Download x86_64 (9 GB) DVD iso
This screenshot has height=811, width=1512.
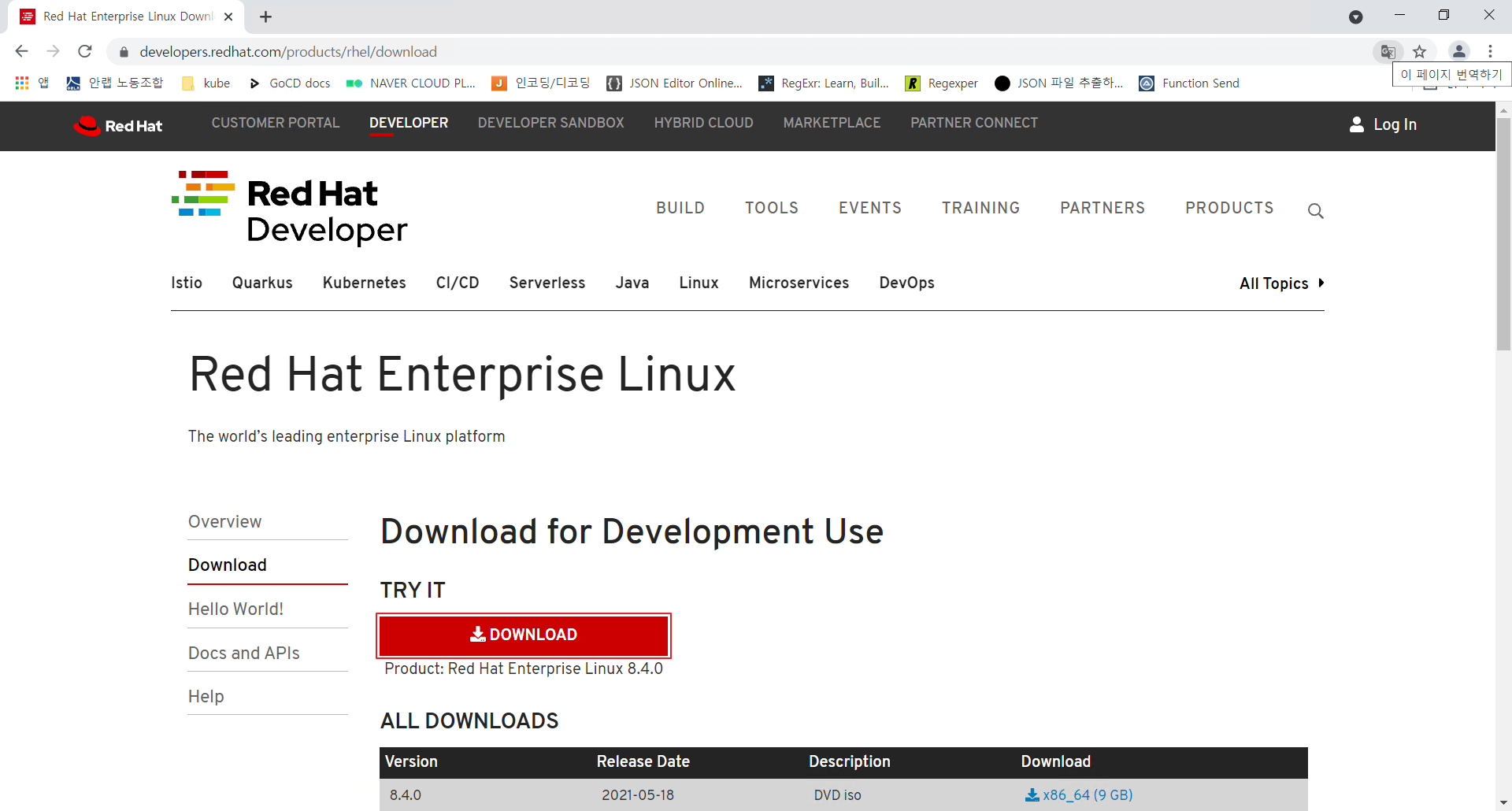[x=1079, y=795]
